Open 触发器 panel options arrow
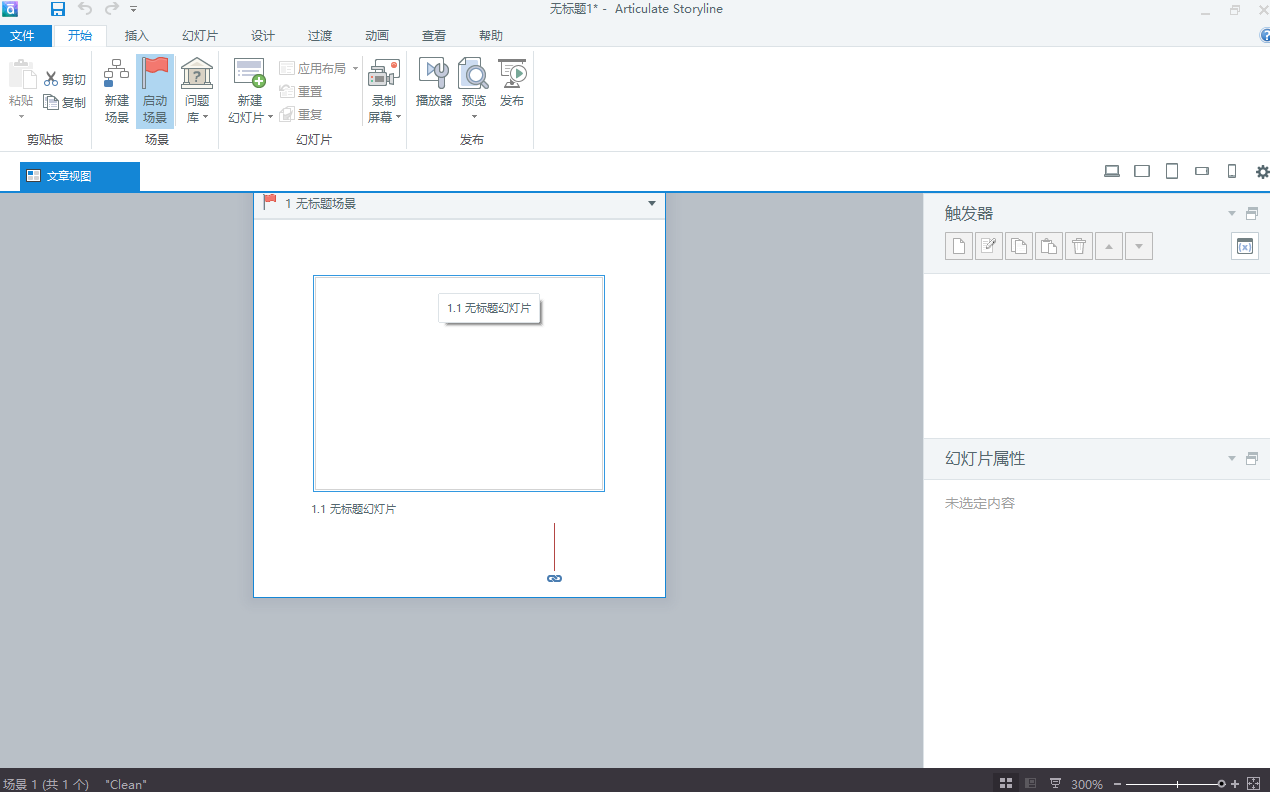This screenshot has height=792, width=1270. click(x=1232, y=213)
